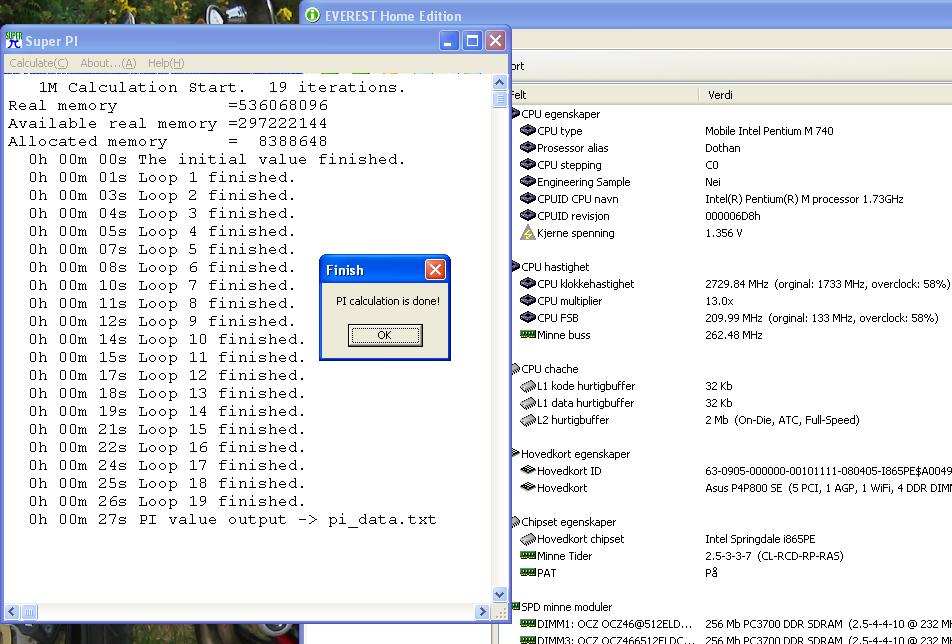
Task: Click the 000006D8h CPUID revision value
Action: click(x=732, y=215)
